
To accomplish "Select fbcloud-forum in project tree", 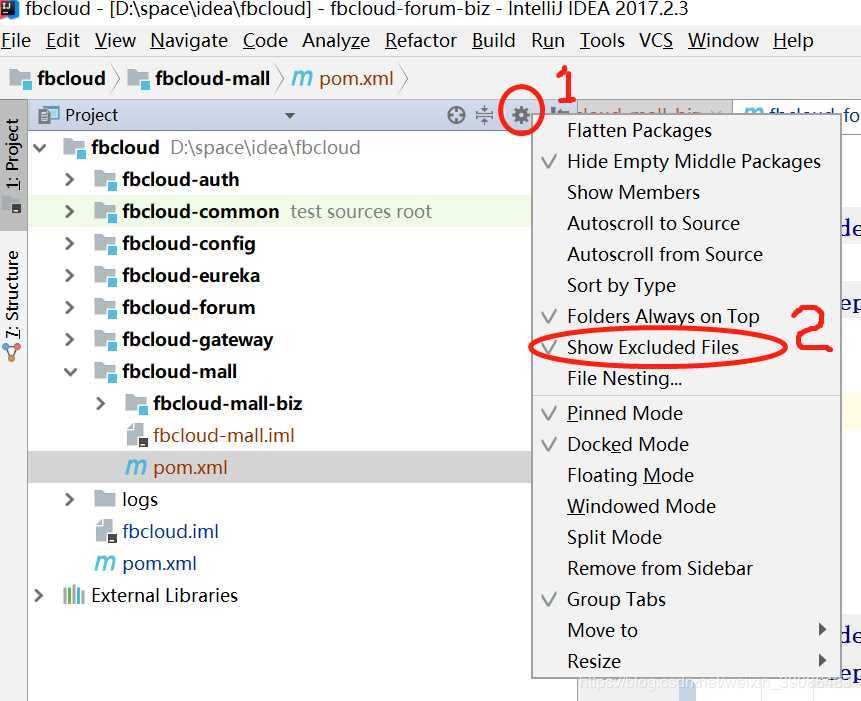I will pyautogui.click(x=188, y=307).
